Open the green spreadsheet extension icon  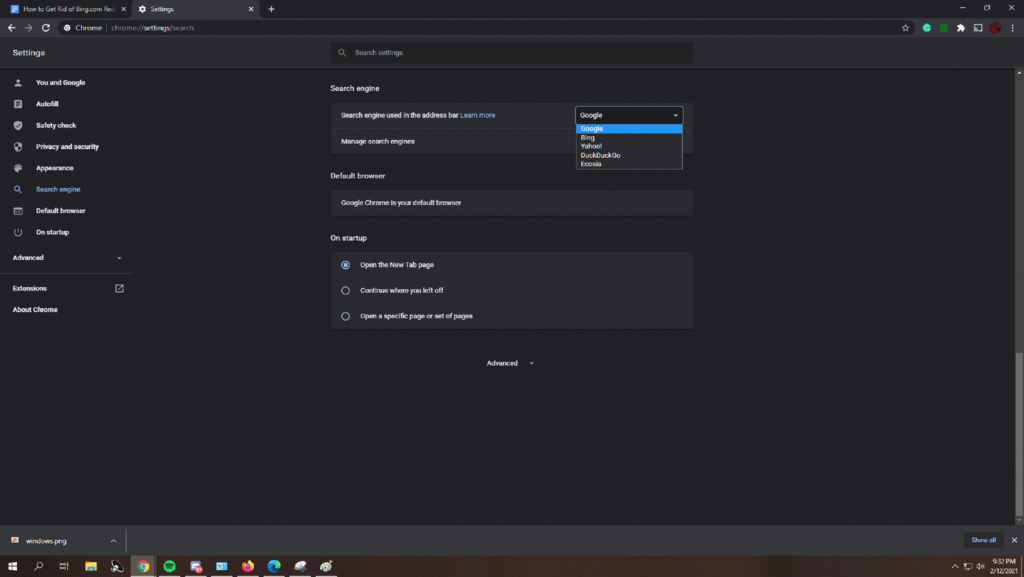(x=944, y=28)
